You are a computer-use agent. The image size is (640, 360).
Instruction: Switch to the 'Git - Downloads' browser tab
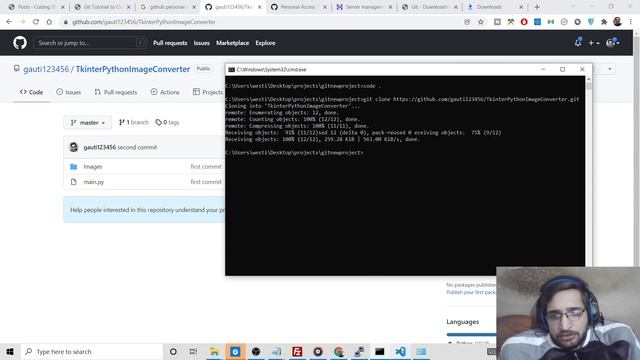[x=429, y=7]
